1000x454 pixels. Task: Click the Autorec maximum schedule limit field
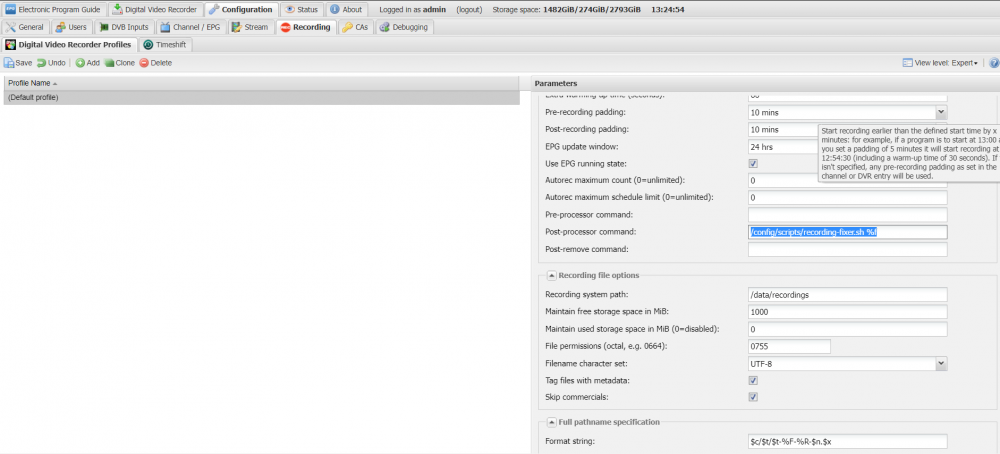(848, 198)
